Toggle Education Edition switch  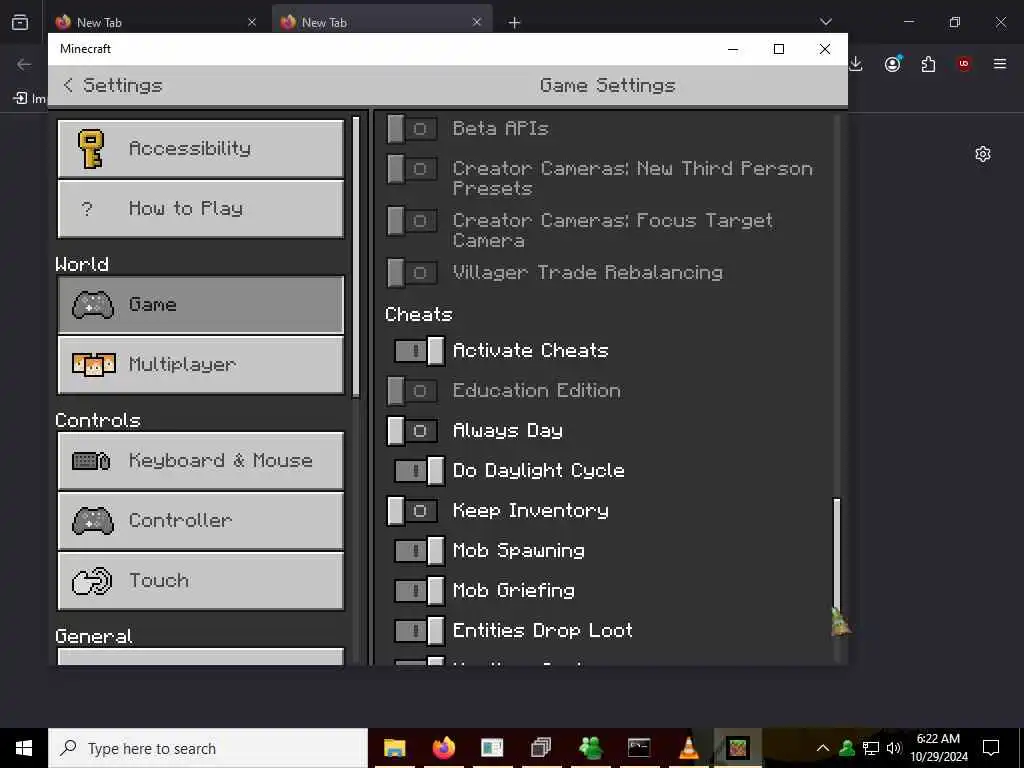pyautogui.click(x=412, y=391)
